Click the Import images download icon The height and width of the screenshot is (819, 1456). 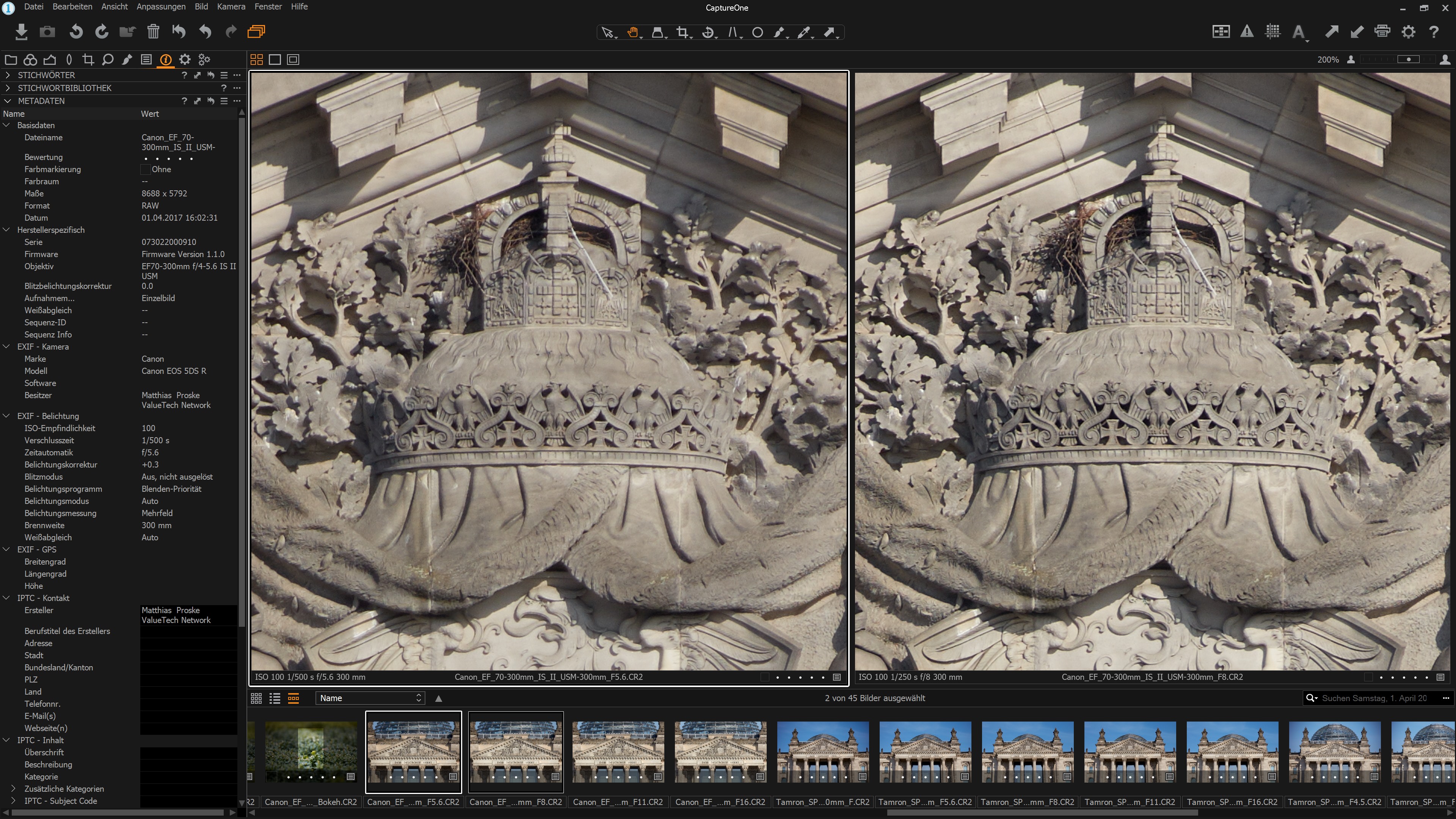coord(21,31)
